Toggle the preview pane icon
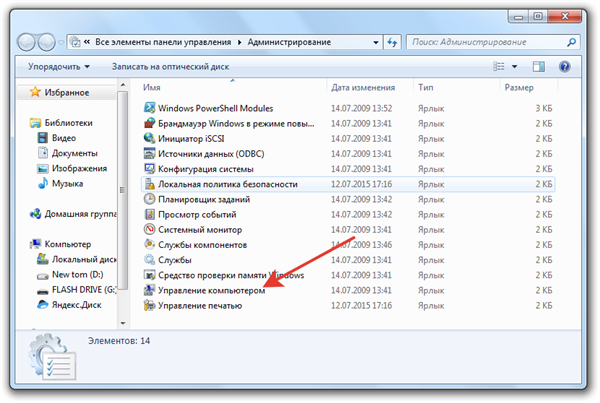Screen dimensions: 600x403 coord(539,67)
